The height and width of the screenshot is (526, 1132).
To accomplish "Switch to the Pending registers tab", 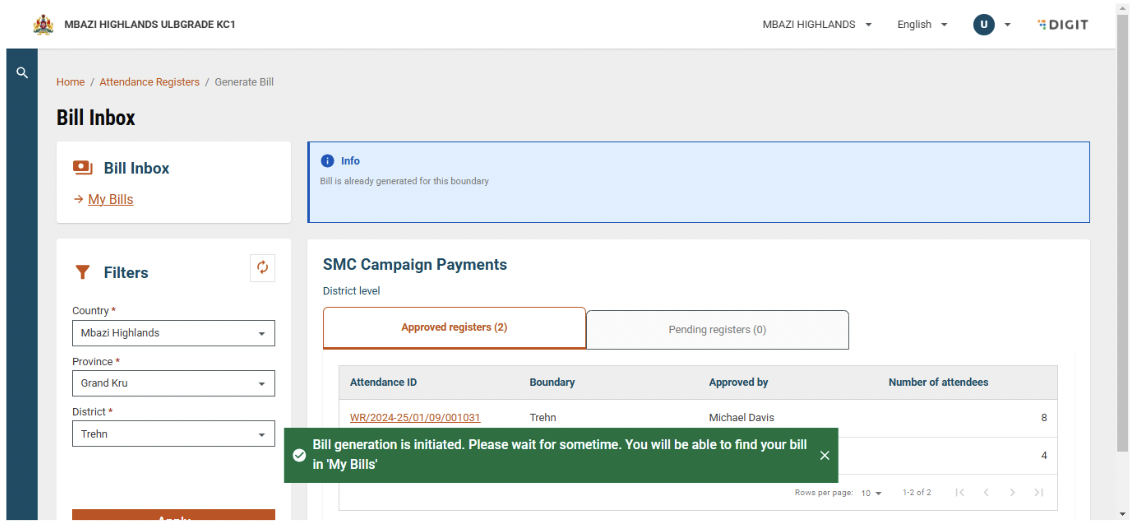I will coord(717,329).
